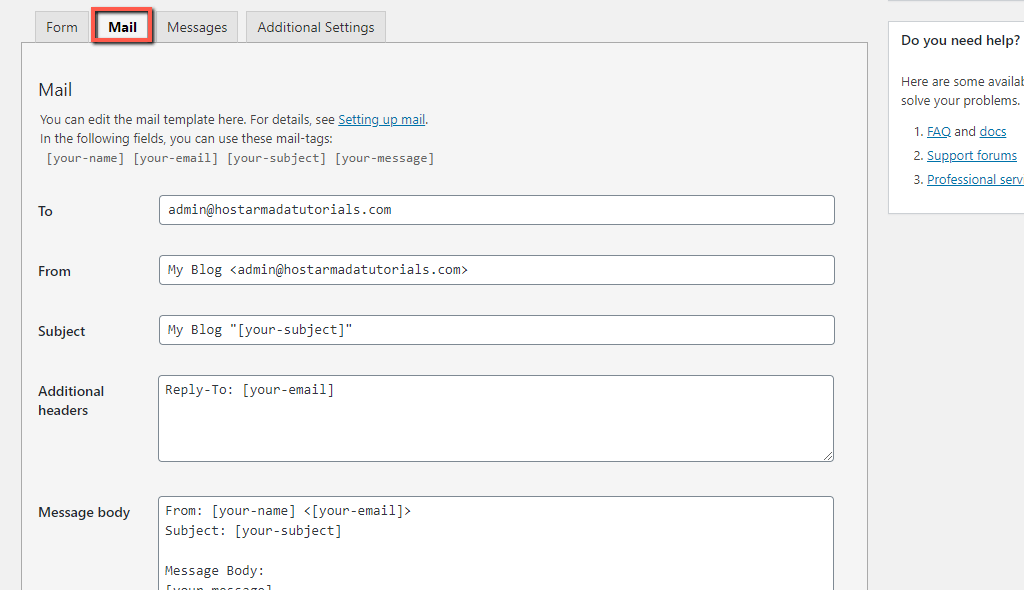
Task: Switch to the Form tab
Action: [x=62, y=27]
